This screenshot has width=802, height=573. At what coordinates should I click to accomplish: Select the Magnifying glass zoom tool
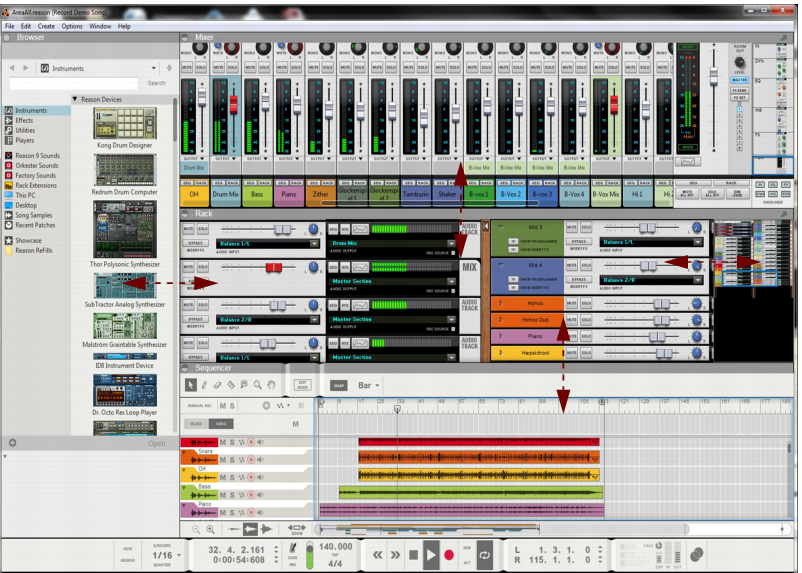tap(258, 385)
